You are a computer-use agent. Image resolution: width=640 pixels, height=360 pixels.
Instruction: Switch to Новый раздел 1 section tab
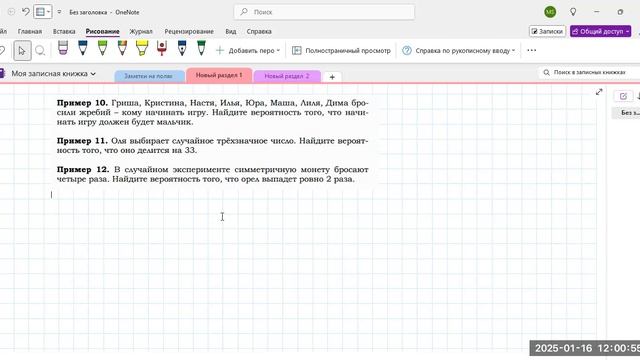point(219,75)
